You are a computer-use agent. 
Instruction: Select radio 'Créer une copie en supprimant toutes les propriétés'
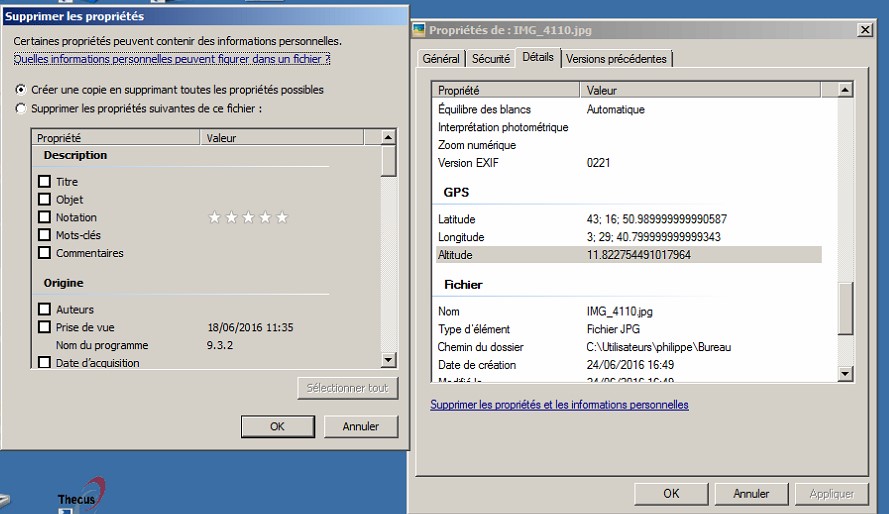coord(21,90)
